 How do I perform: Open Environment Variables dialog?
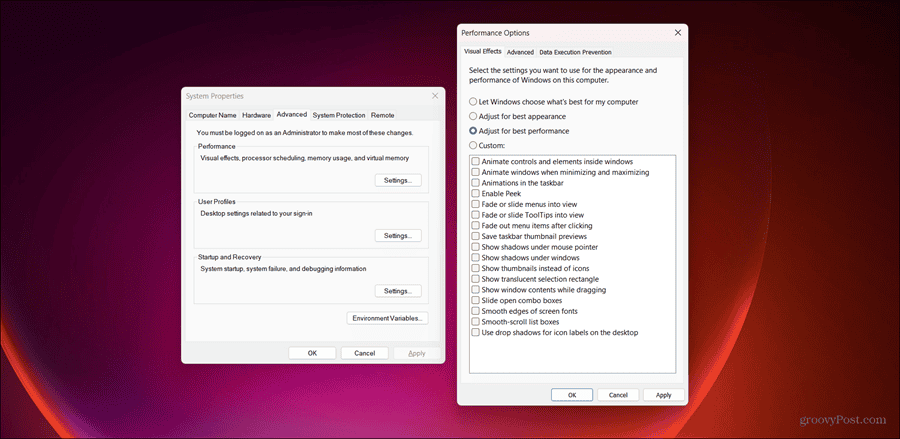(x=387, y=318)
